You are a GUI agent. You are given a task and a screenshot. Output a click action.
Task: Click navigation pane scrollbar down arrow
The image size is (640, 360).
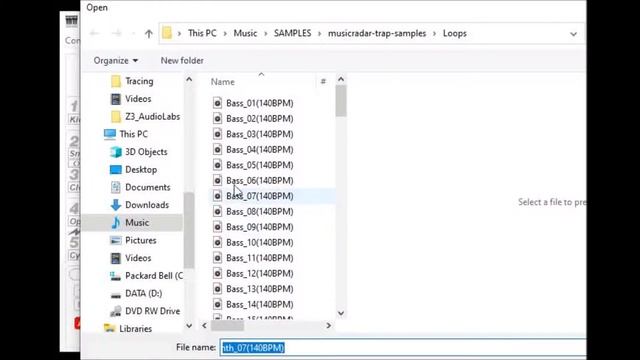point(189,326)
